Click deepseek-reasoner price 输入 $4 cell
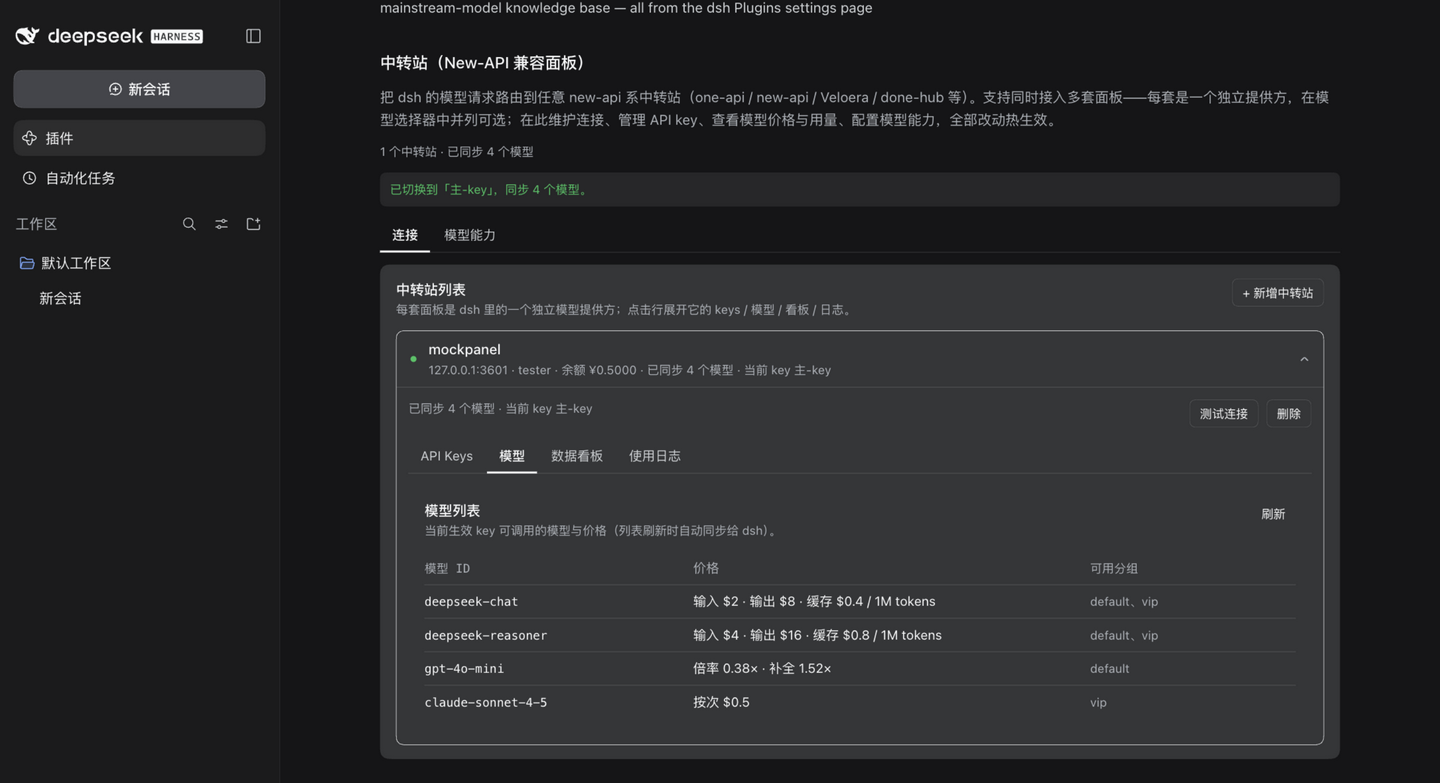The image size is (1440, 783). (x=817, y=635)
